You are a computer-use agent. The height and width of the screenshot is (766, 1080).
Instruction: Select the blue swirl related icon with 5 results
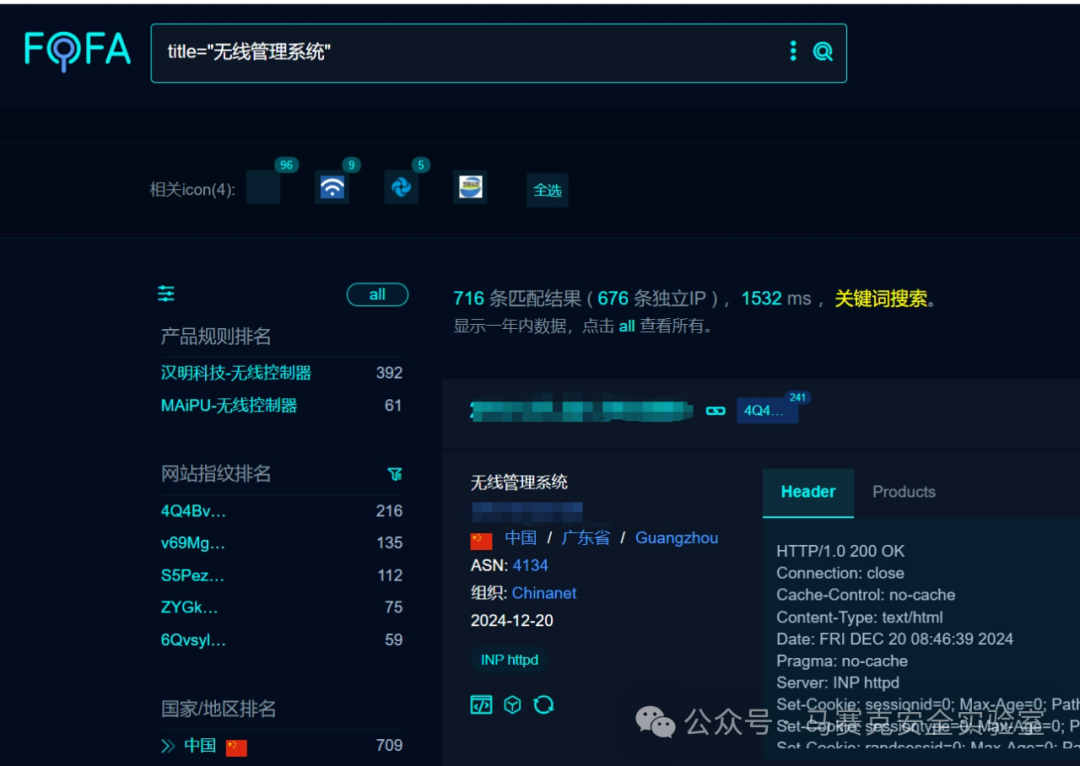pyautogui.click(x=401, y=187)
